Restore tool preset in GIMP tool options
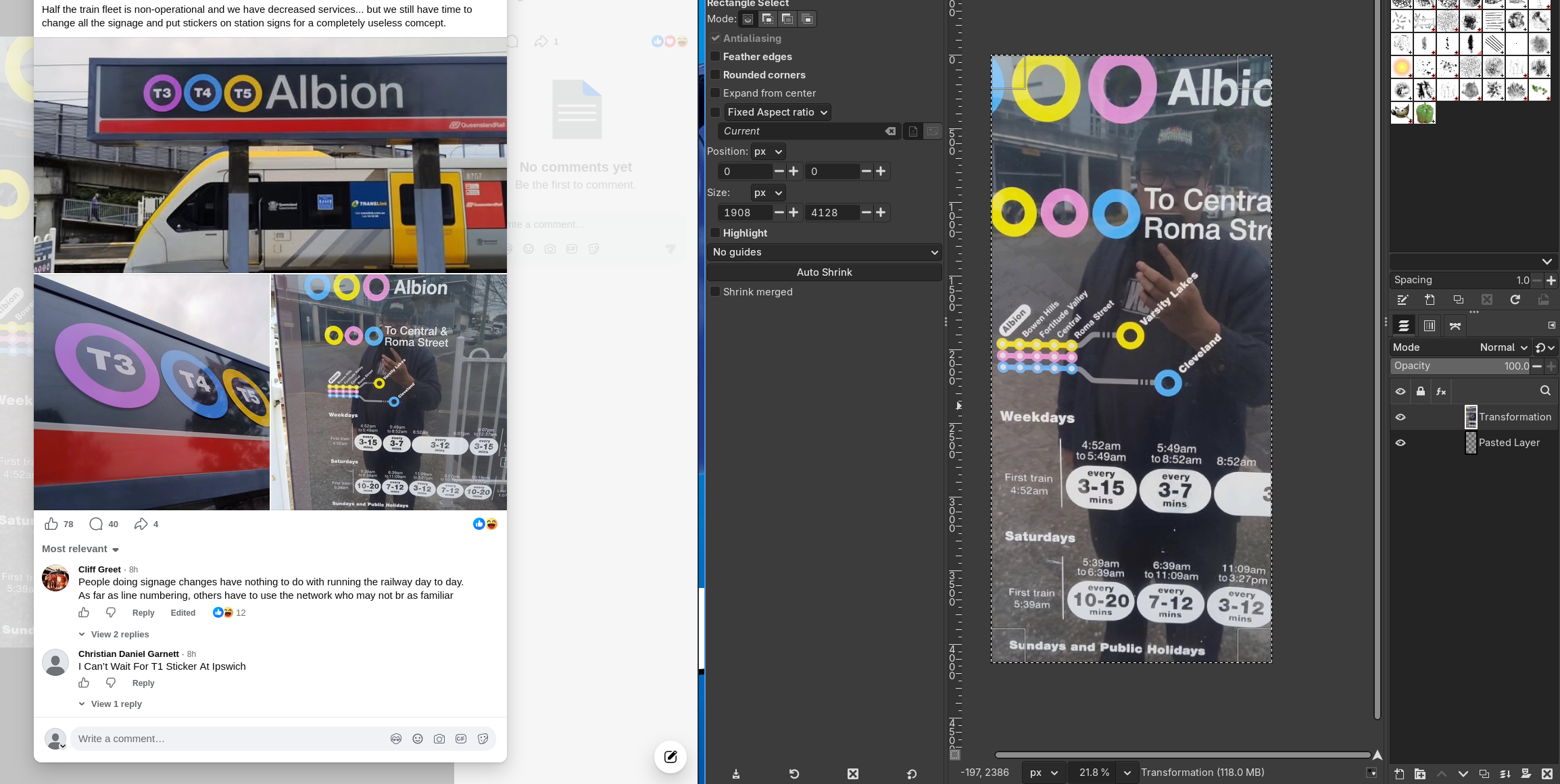 point(794,774)
